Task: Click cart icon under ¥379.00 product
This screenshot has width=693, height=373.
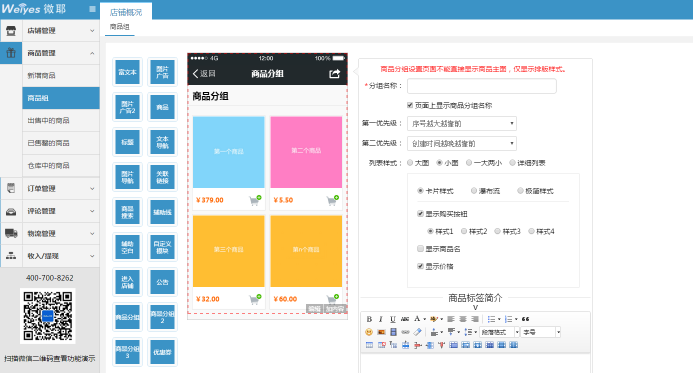Action: (x=255, y=200)
